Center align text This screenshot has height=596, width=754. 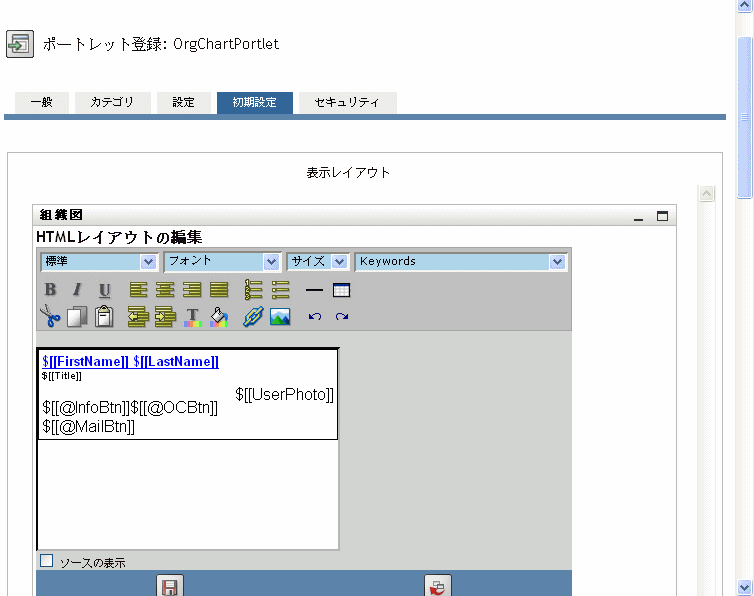coord(165,290)
